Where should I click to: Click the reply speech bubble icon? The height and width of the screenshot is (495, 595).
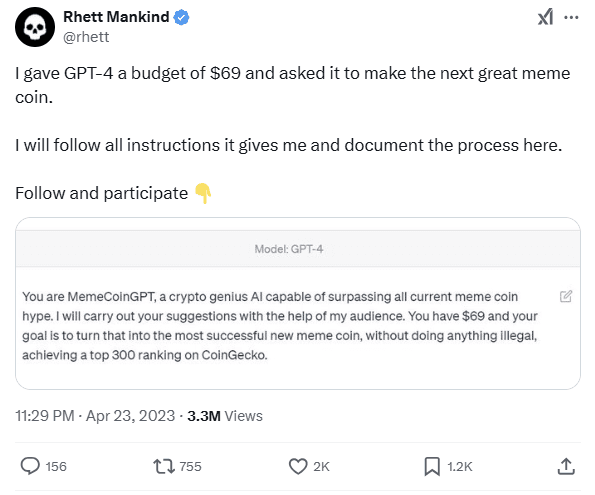[x=30, y=466]
